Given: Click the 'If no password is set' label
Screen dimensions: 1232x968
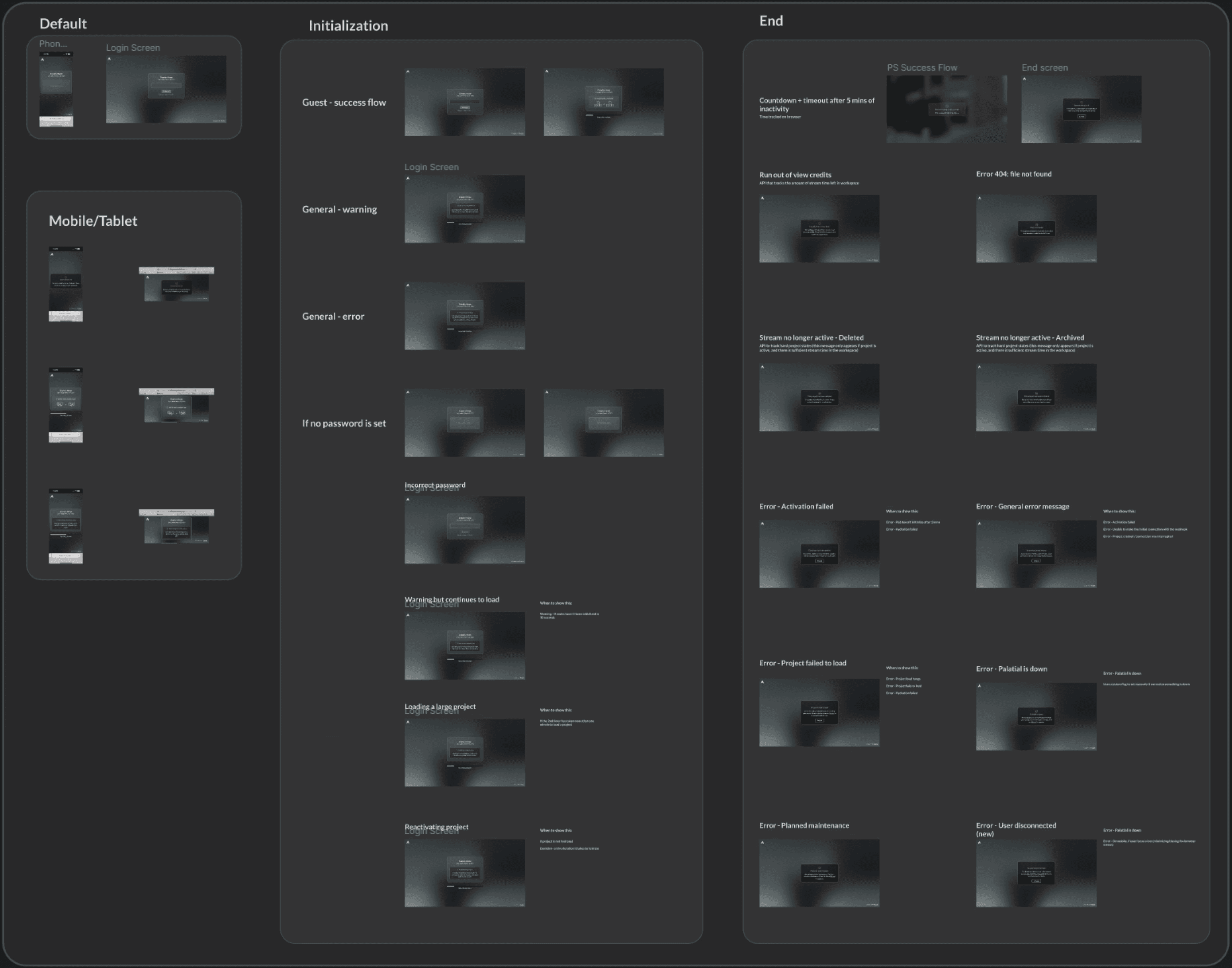Looking at the screenshot, I should [344, 423].
